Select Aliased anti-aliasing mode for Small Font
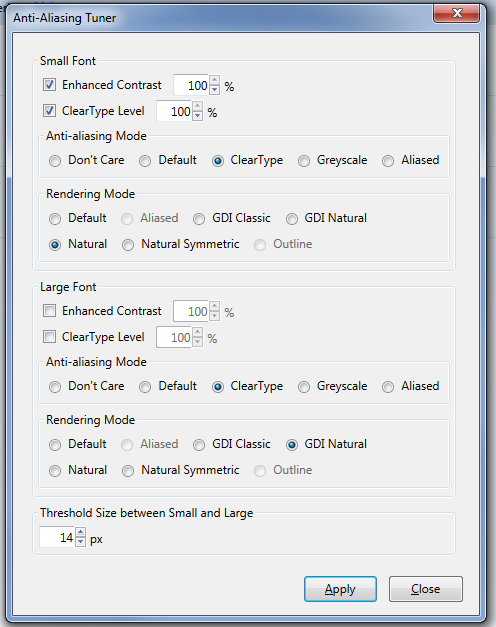The width and height of the screenshot is (496, 627). (x=388, y=161)
